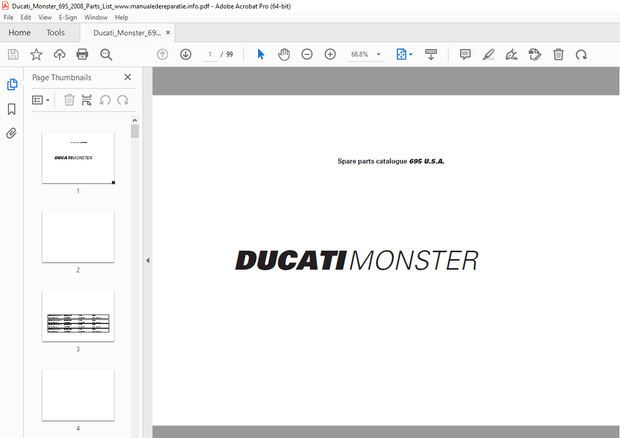This screenshot has height=438, width=620.
Task: Open thumbnails options dropdown menu
Action: tap(41, 100)
